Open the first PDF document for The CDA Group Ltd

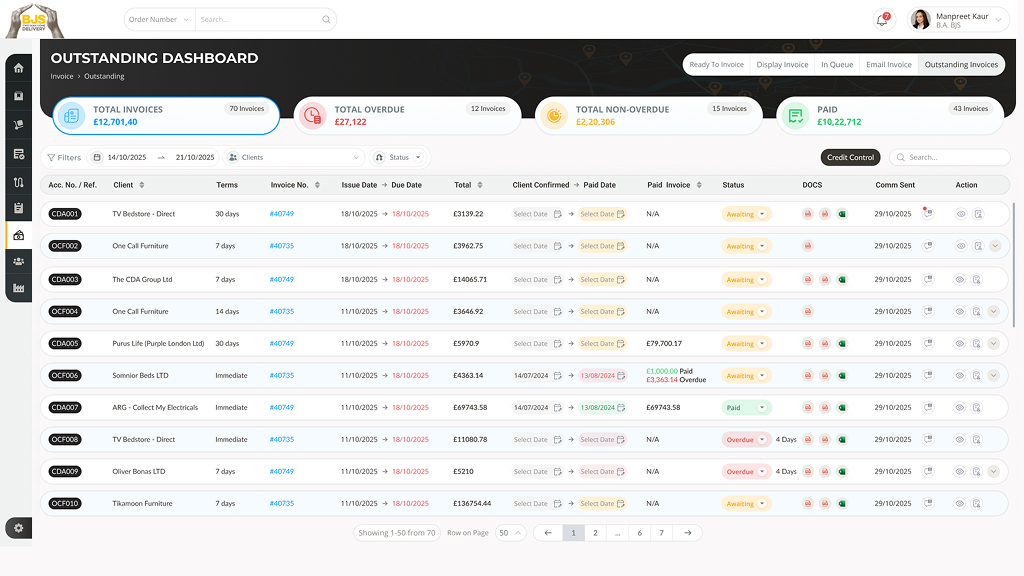click(x=808, y=280)
